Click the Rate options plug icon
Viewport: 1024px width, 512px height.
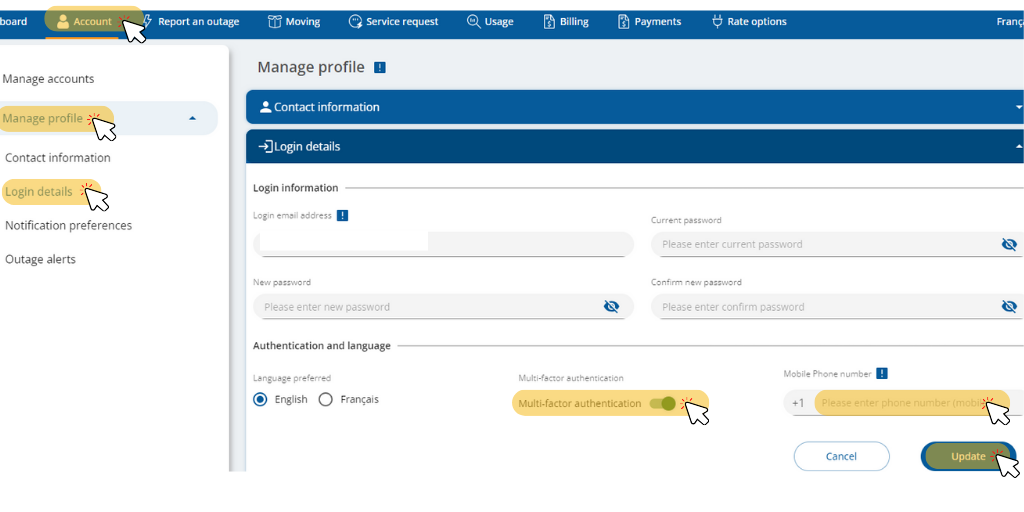[x=717, y=22]
